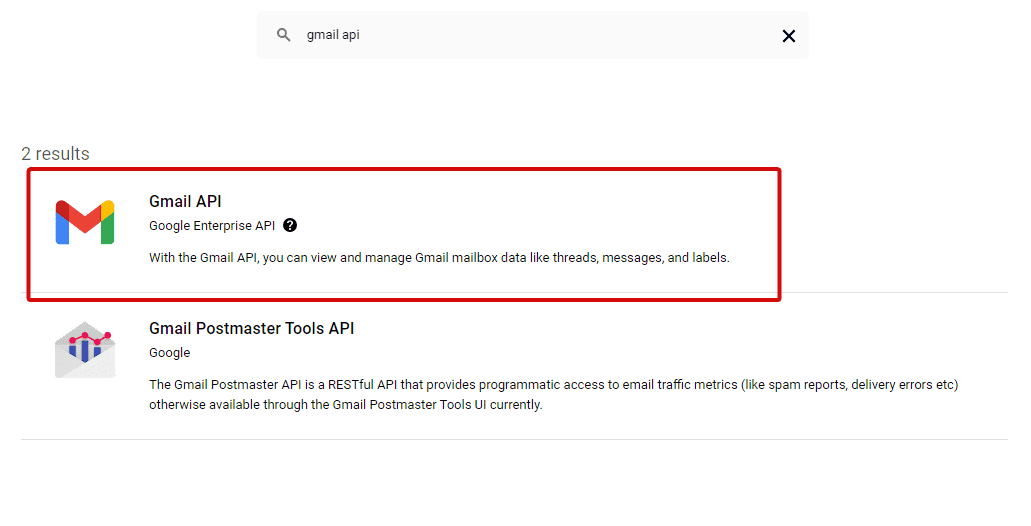Click the Gmail API description text
This screenshot has height=526, width=1031.
point(439,258)
